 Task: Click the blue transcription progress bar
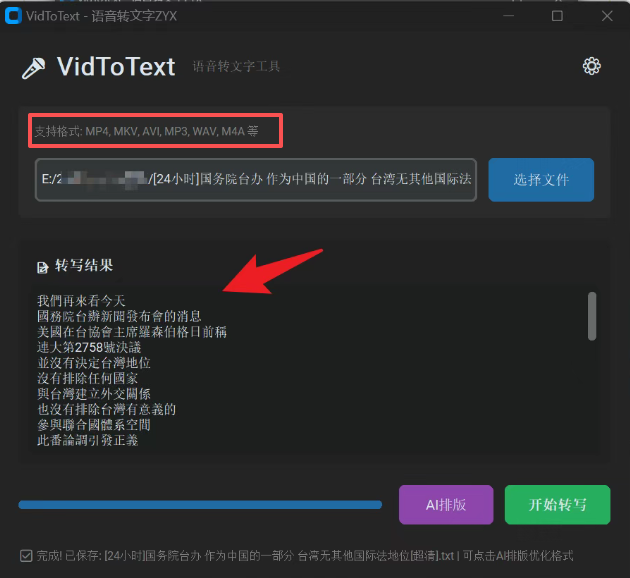tap(200, 505)
